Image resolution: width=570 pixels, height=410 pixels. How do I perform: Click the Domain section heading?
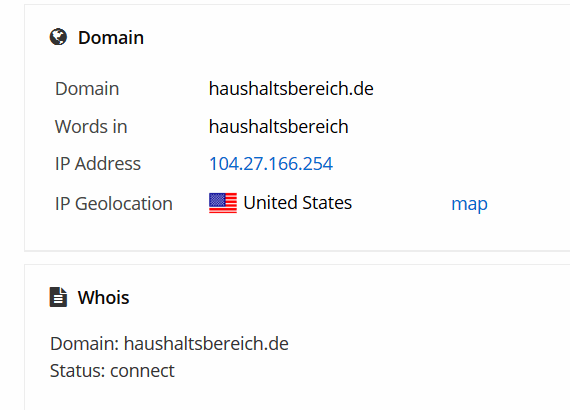click(111, 37)
